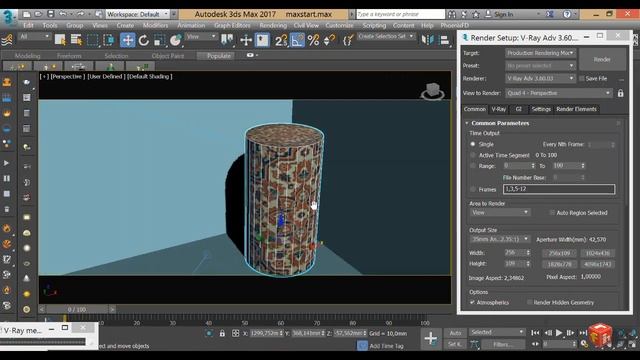Open the Preset dropdown
This screenshot has height=360, width=640.
tap(540, 66)
